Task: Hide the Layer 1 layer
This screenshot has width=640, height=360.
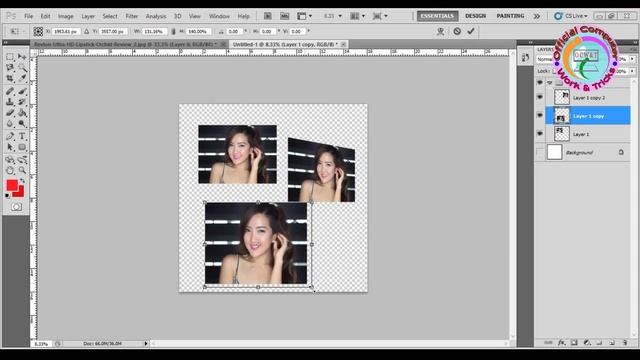Action: [540, 133]
